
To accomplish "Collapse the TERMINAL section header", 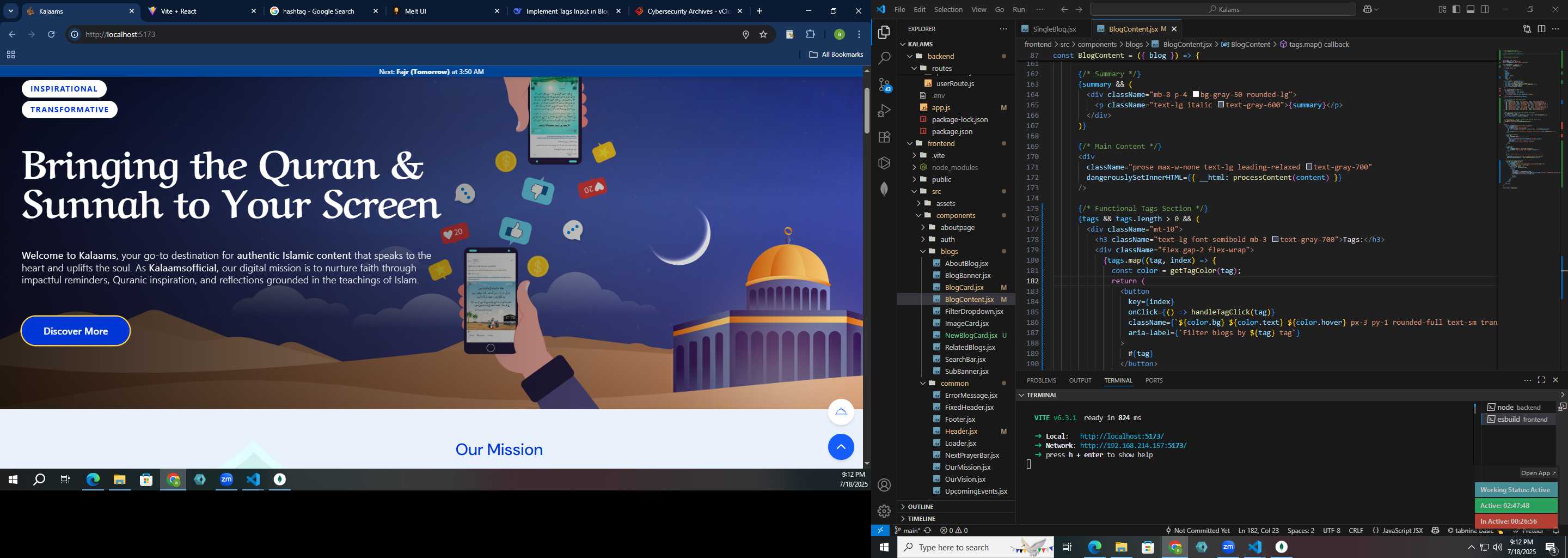I will pyautogui.click(x=1043, y=396).
